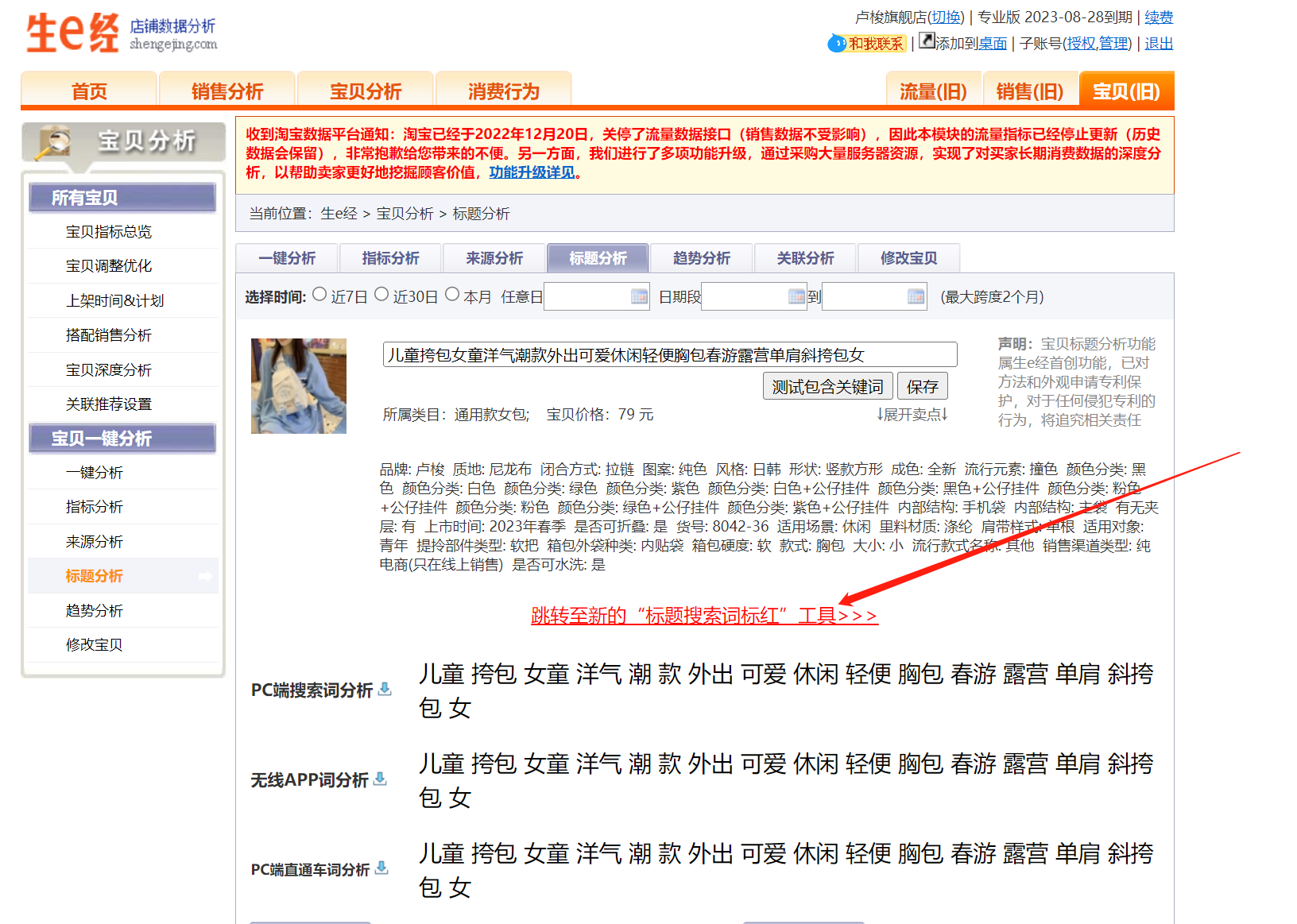The height and width of the screenshot is (924, 1297).
Task: Select the 近30日 radio button
Action: tap(381, 295)
